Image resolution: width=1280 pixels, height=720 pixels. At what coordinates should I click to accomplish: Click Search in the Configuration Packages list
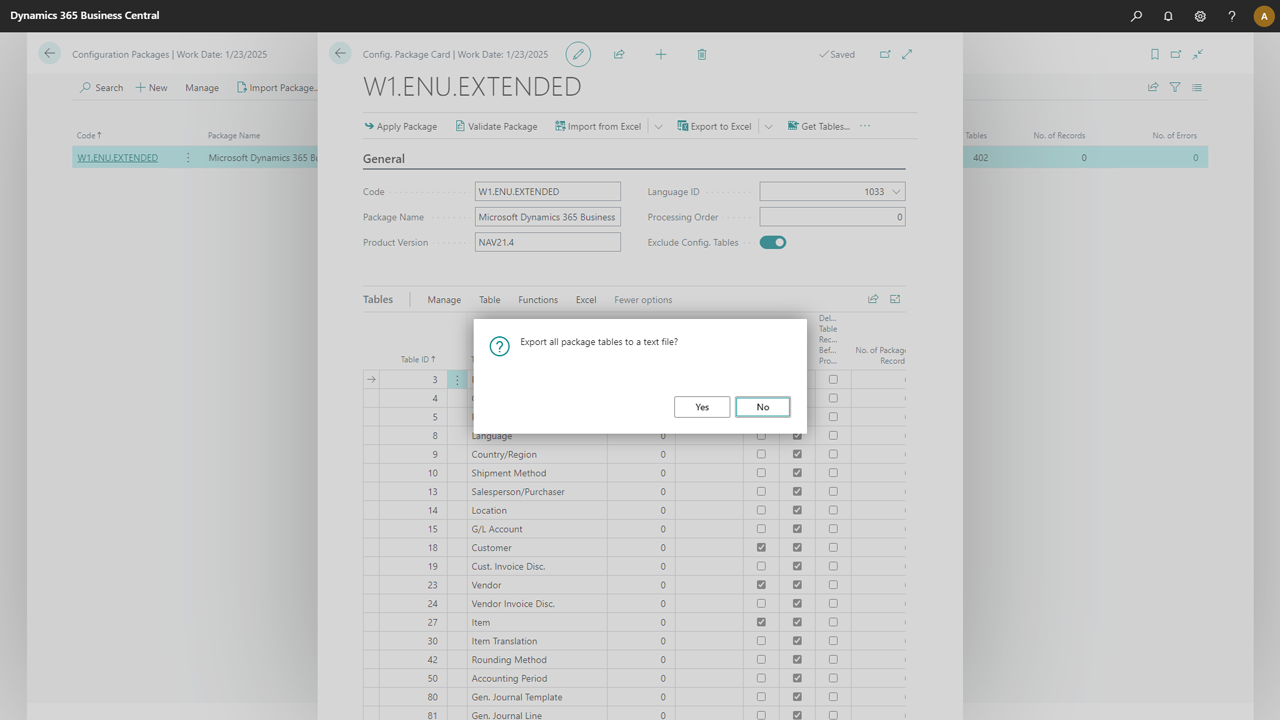[x=101, y=88]
